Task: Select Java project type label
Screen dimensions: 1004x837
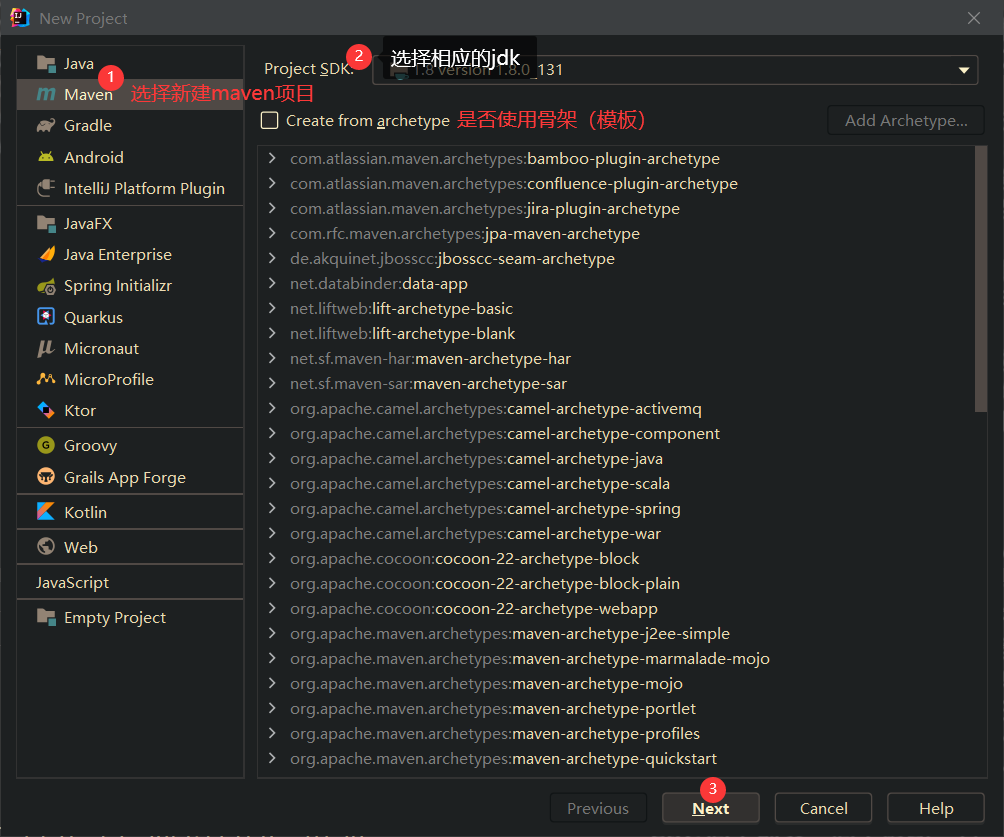Action: [79, 63]
